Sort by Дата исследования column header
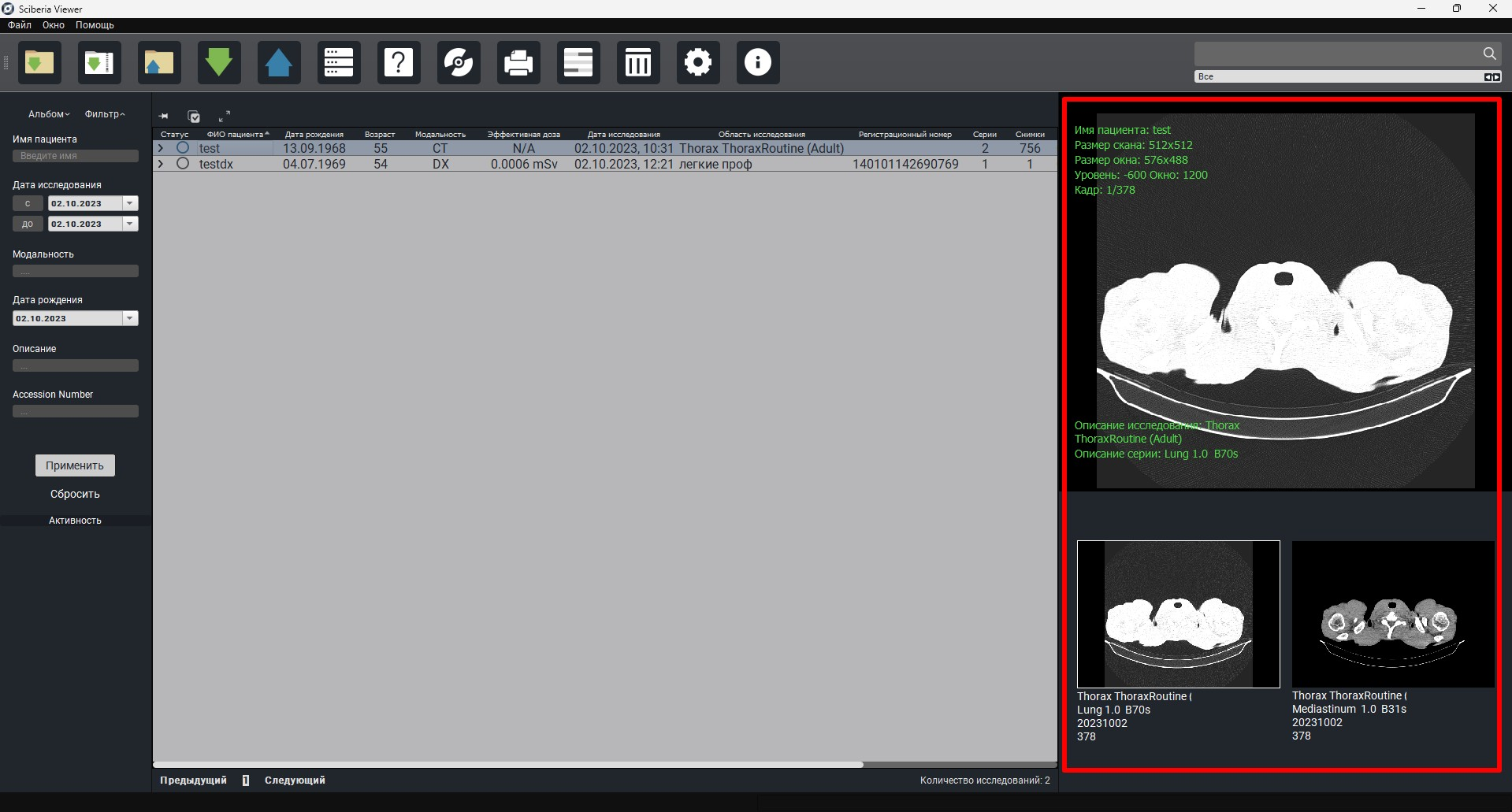 tap(624, 135)
